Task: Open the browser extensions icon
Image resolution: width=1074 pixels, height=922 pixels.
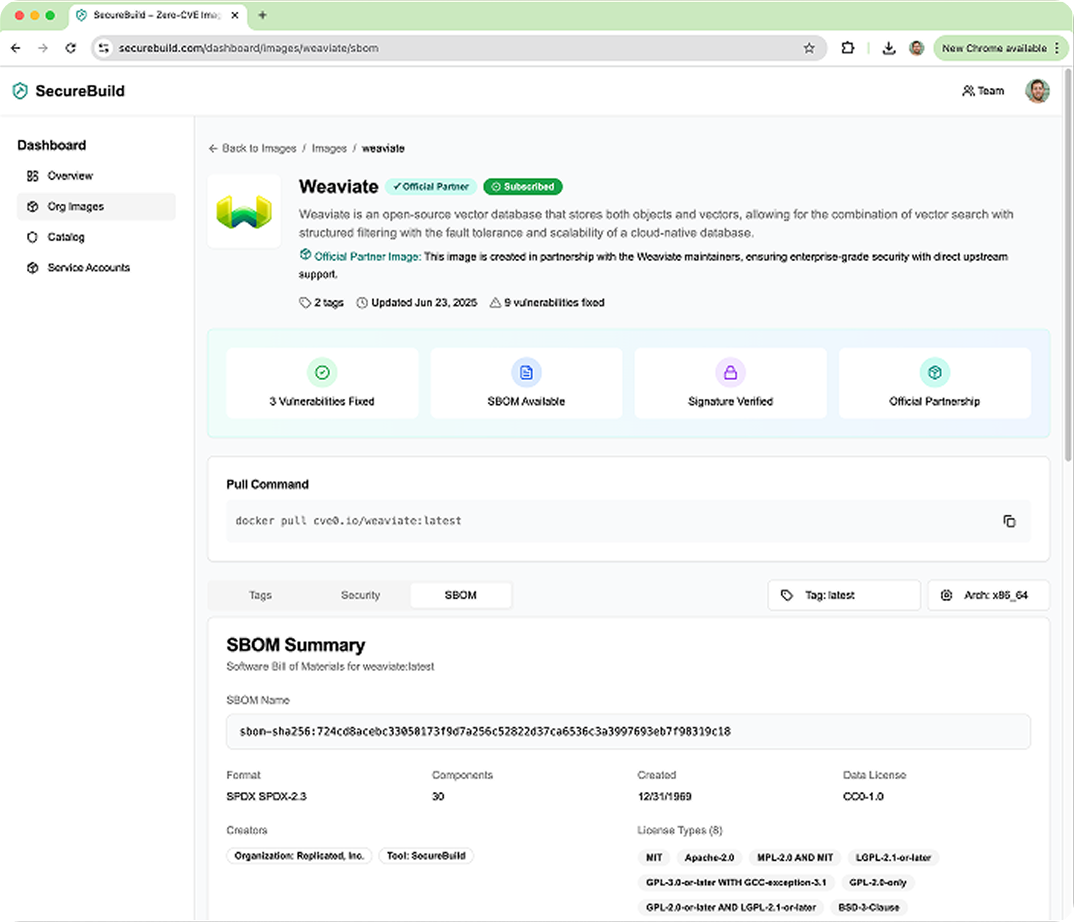Action: (x=847, y=48)
